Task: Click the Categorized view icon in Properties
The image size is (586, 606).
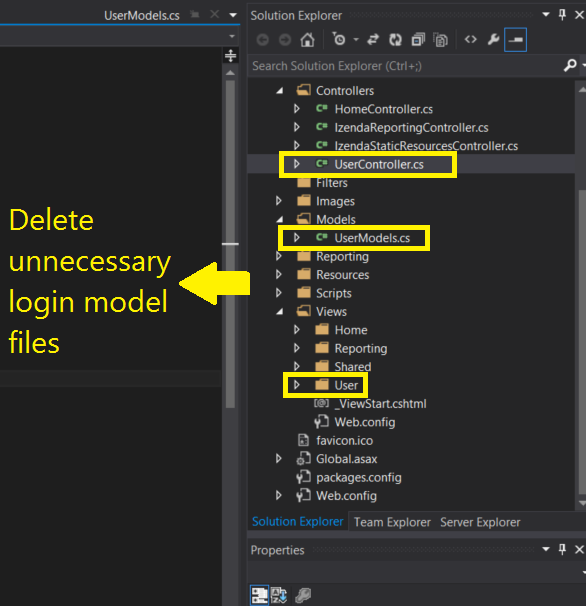Action: point(259,595)
